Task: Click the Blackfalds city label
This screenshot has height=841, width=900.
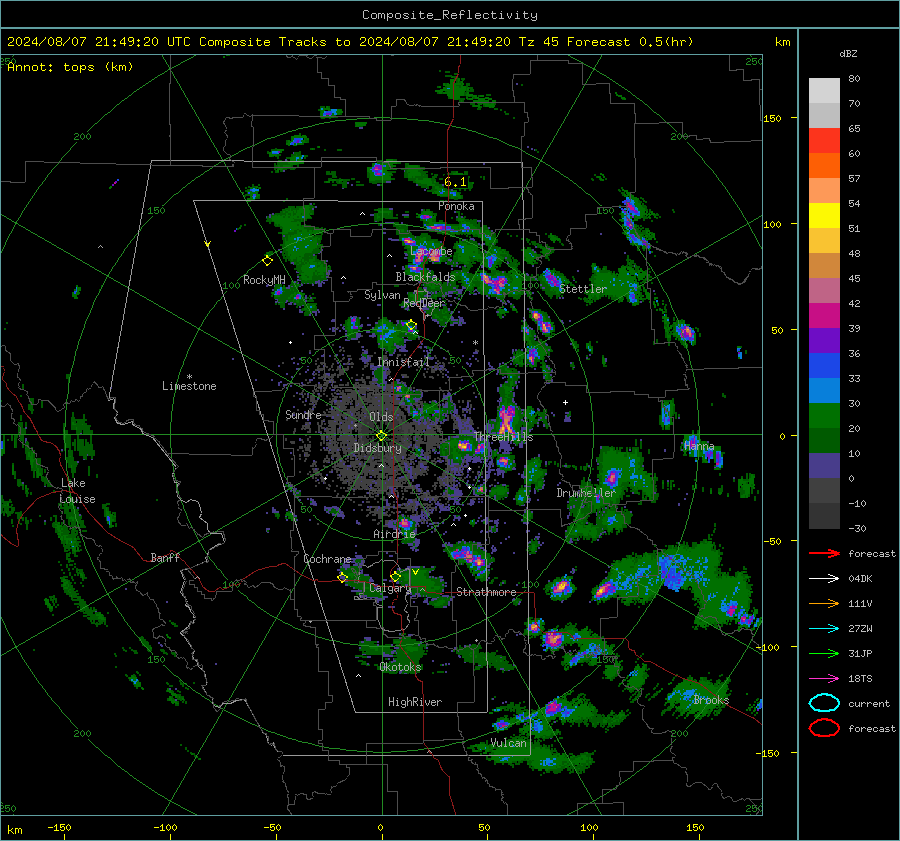Action: click(425, 277)
